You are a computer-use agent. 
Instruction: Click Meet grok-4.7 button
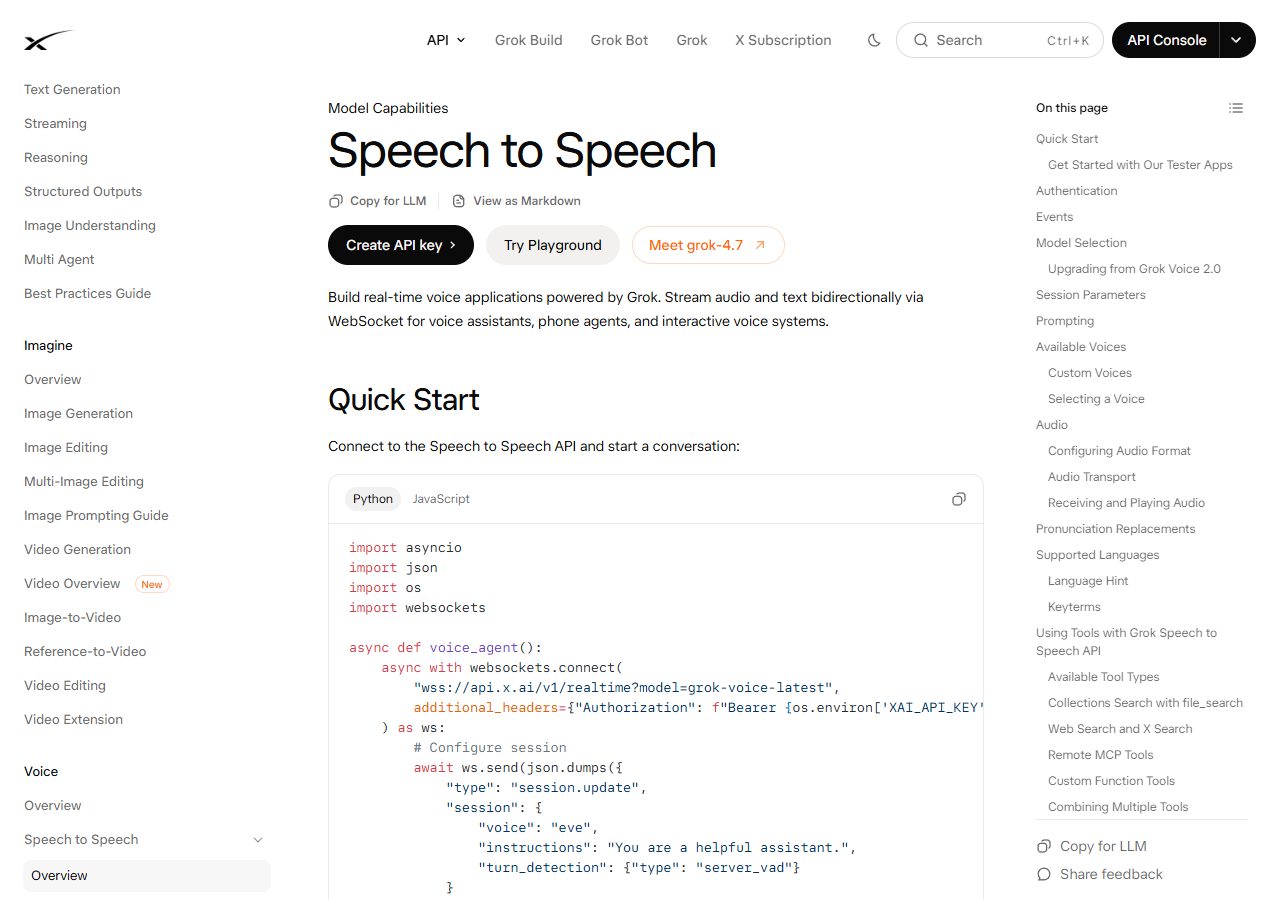click(708, 245)
